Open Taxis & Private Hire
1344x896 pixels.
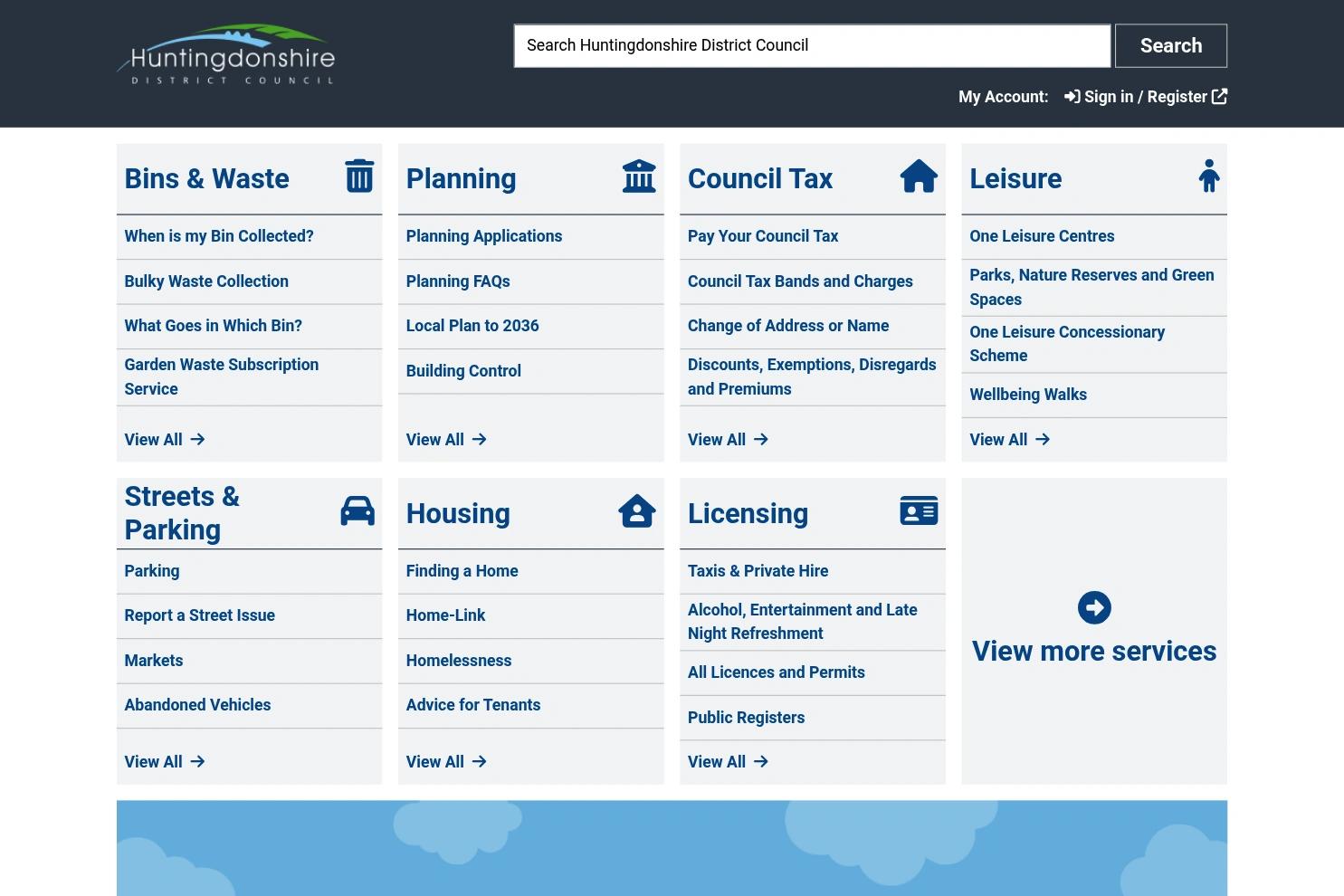(x=758, y=571)
